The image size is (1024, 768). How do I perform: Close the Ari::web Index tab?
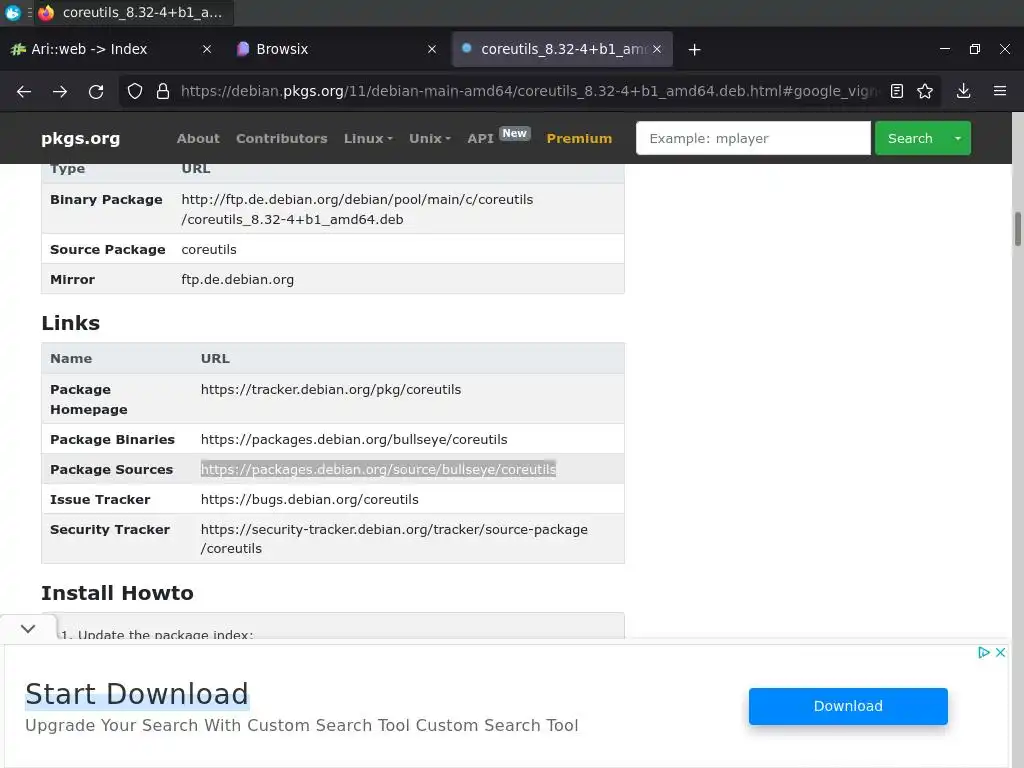207,49
